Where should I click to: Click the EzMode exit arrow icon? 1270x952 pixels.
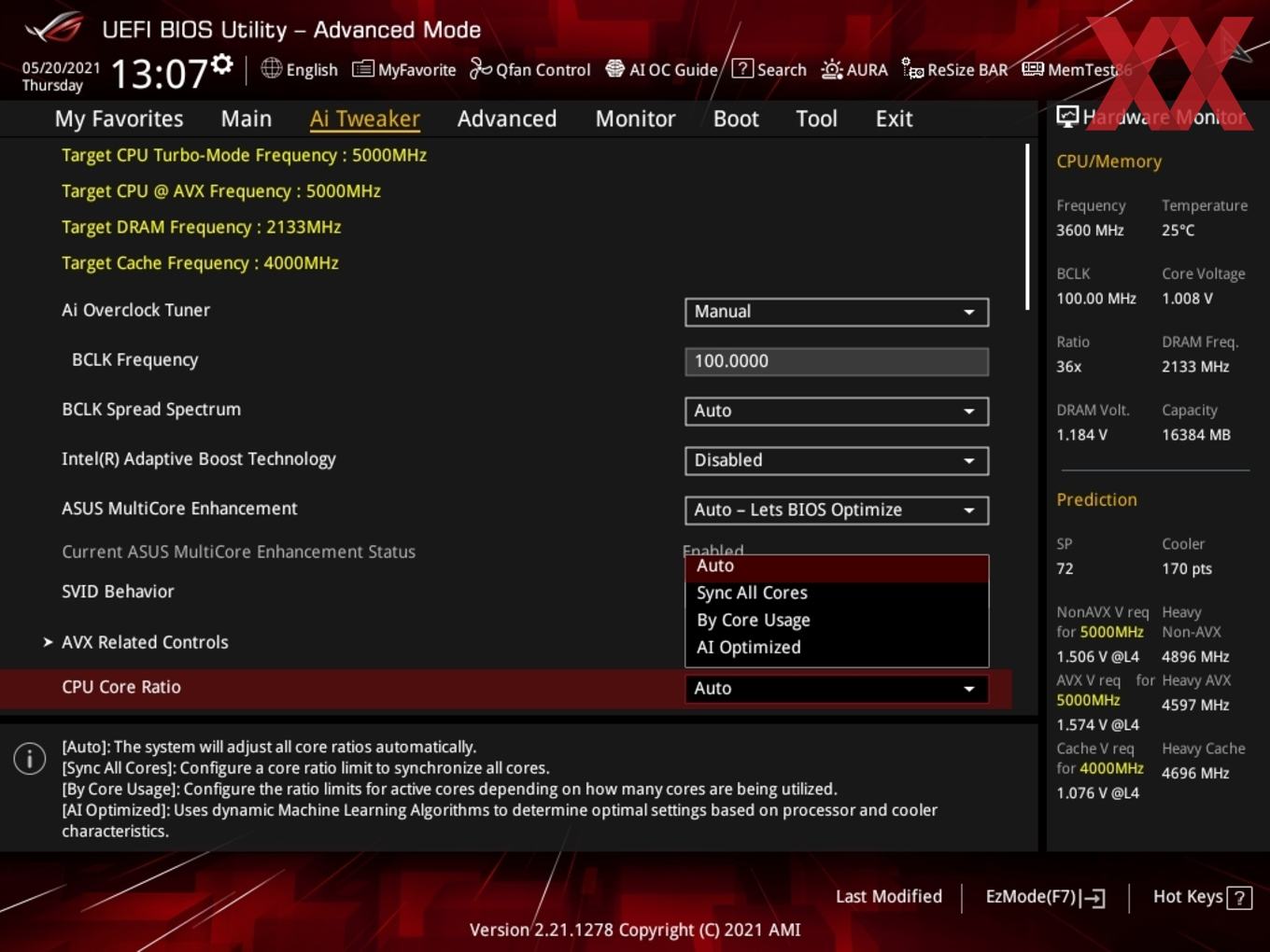[x=1094, y=899]
